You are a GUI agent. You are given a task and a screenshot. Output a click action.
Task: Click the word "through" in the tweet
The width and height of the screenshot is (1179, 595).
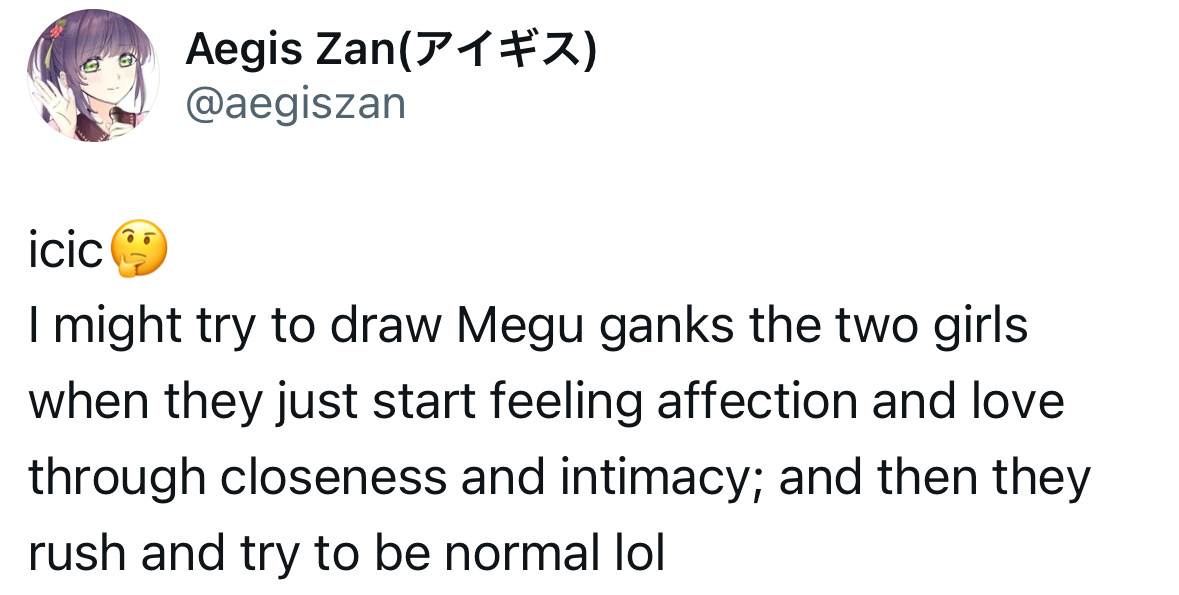pos(117,479)
